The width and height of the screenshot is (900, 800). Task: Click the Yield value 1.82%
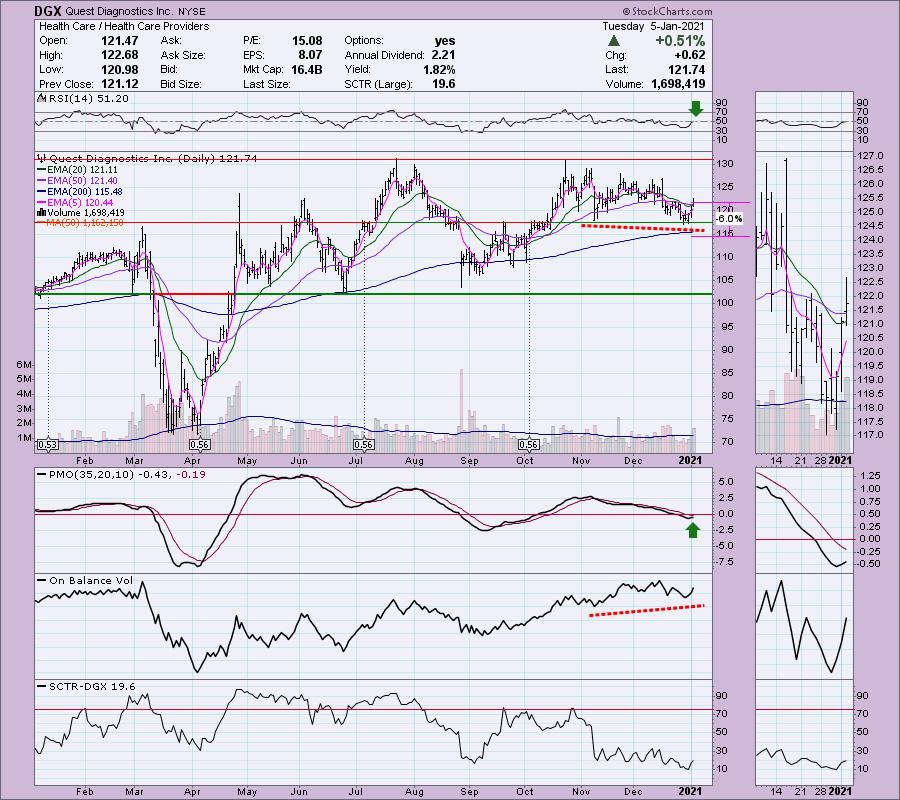[x=439, y=69]
